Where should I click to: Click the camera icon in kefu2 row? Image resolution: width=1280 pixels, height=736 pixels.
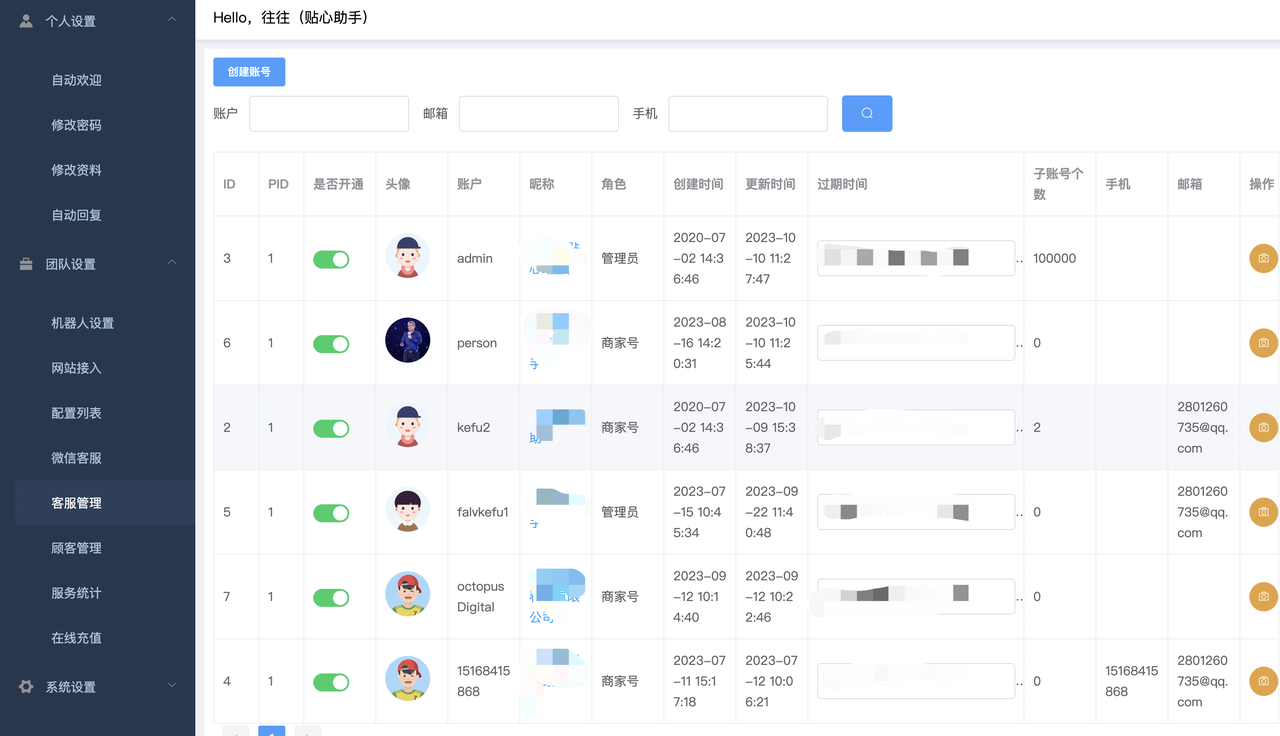[x=1263, y=427]
